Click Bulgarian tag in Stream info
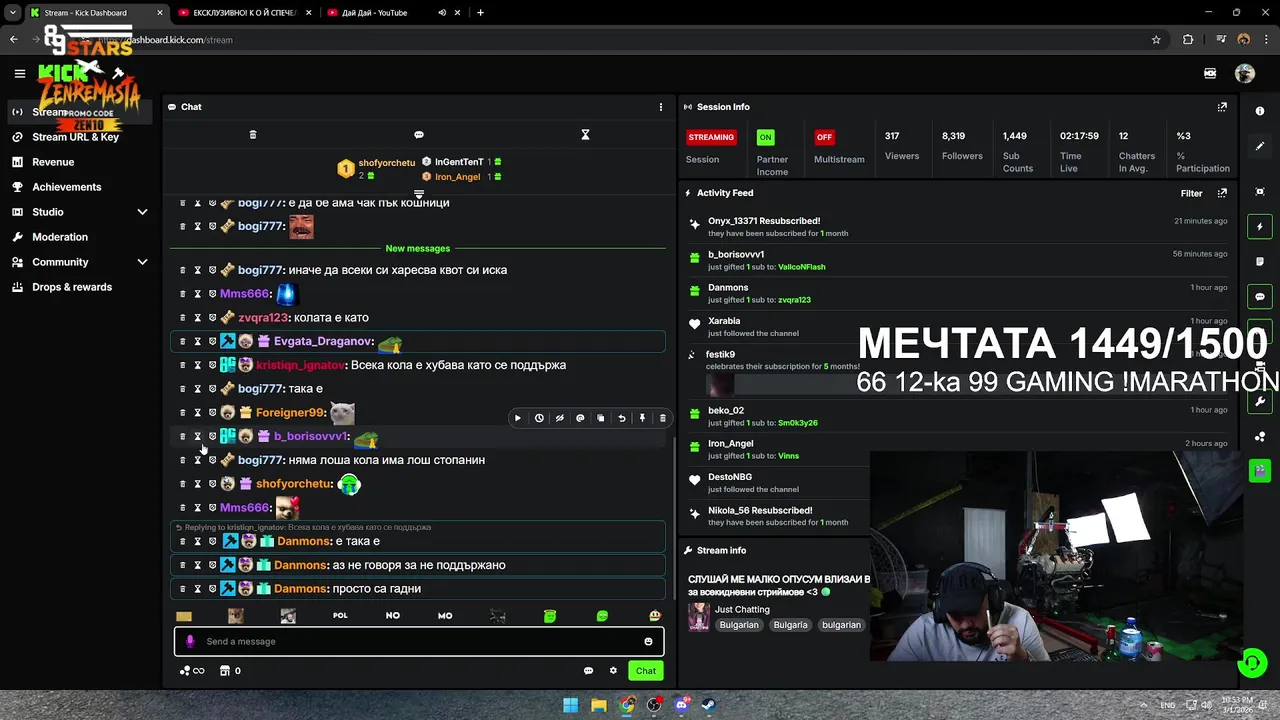Viewport: 1280px width, 720px height. pyautogui.click(x=739, y=625)
